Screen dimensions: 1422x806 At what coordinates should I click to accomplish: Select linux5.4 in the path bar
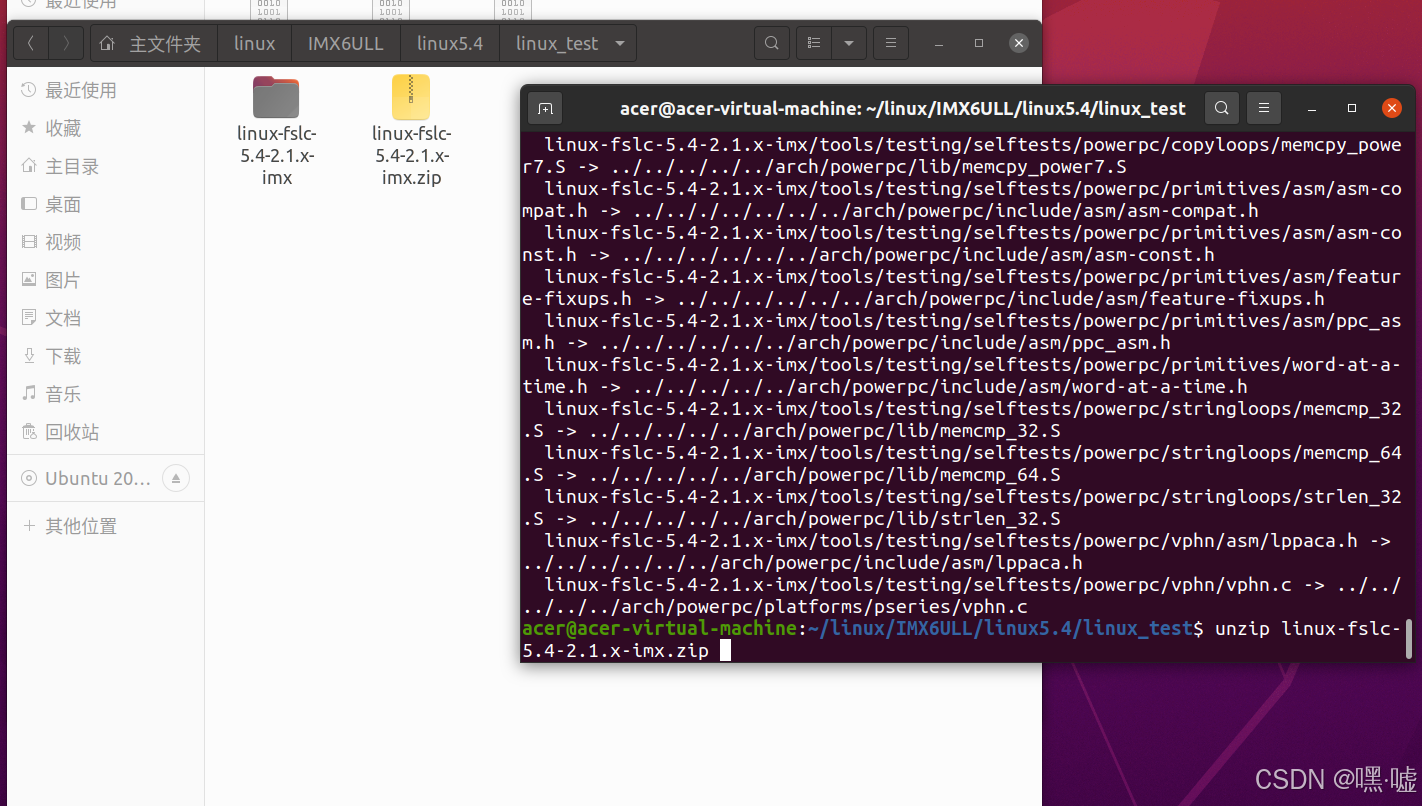(449, 42)
